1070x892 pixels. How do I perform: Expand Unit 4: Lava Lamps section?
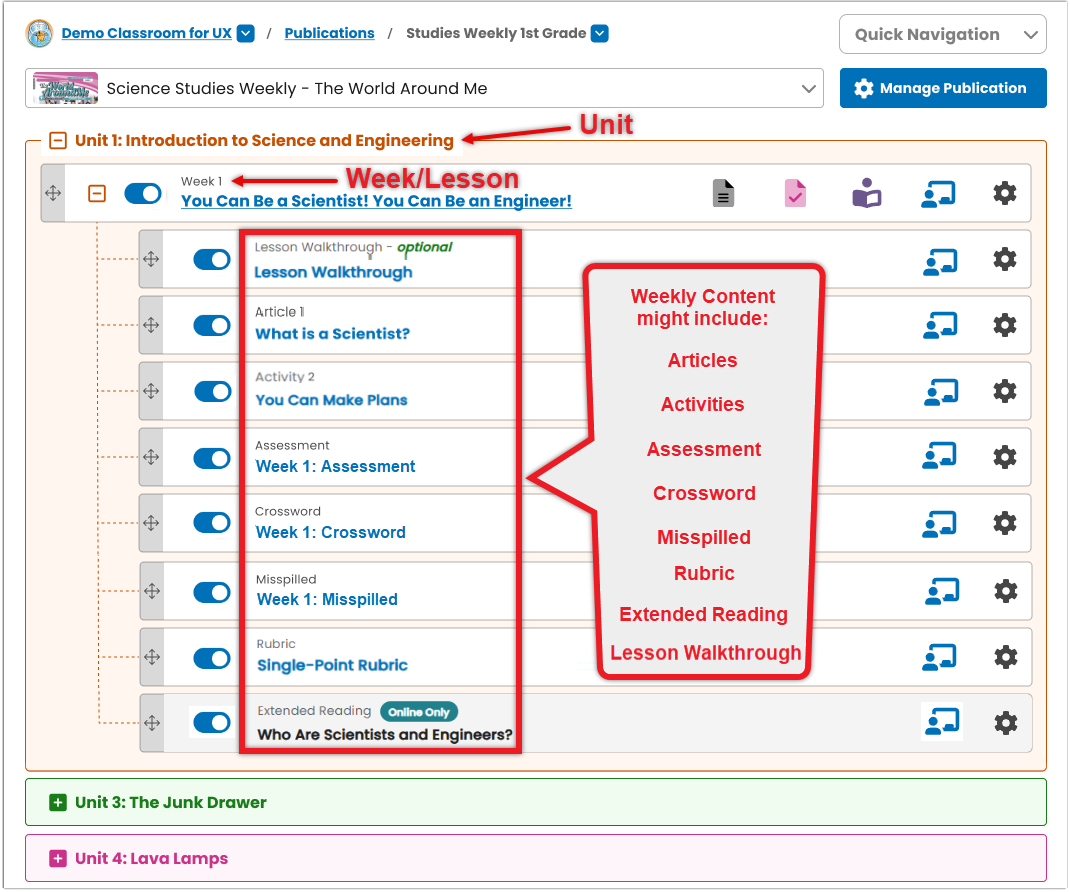[x=58, y=859]
